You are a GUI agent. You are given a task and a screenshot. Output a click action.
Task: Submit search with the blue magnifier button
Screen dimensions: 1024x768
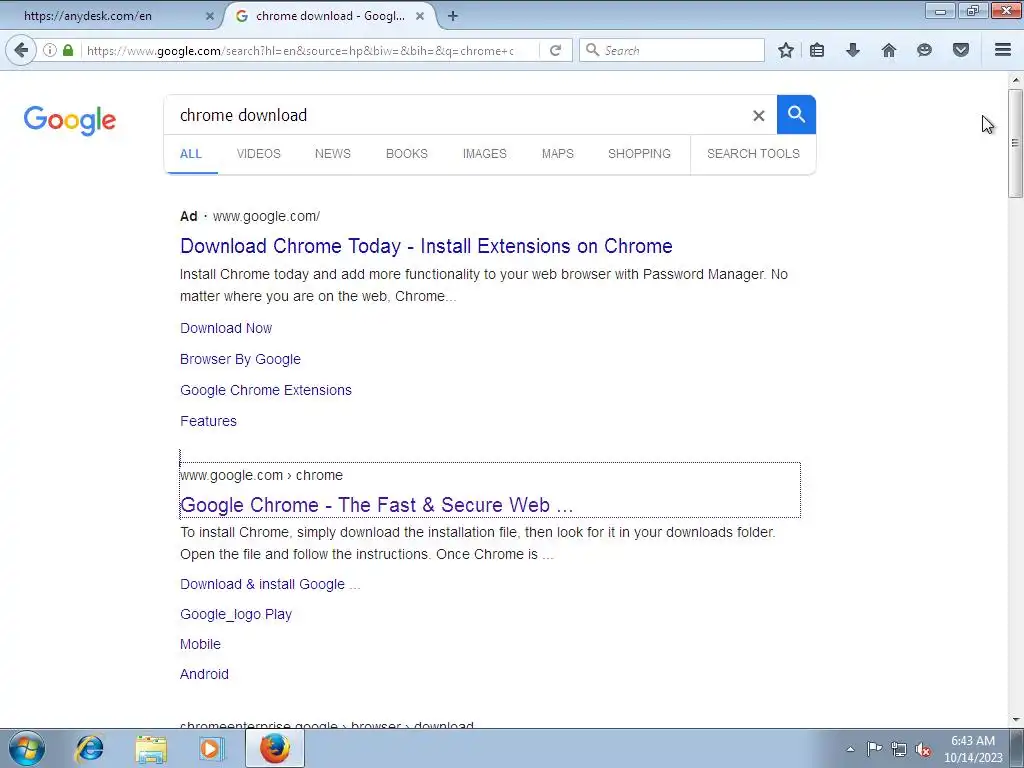pos(796,115)
